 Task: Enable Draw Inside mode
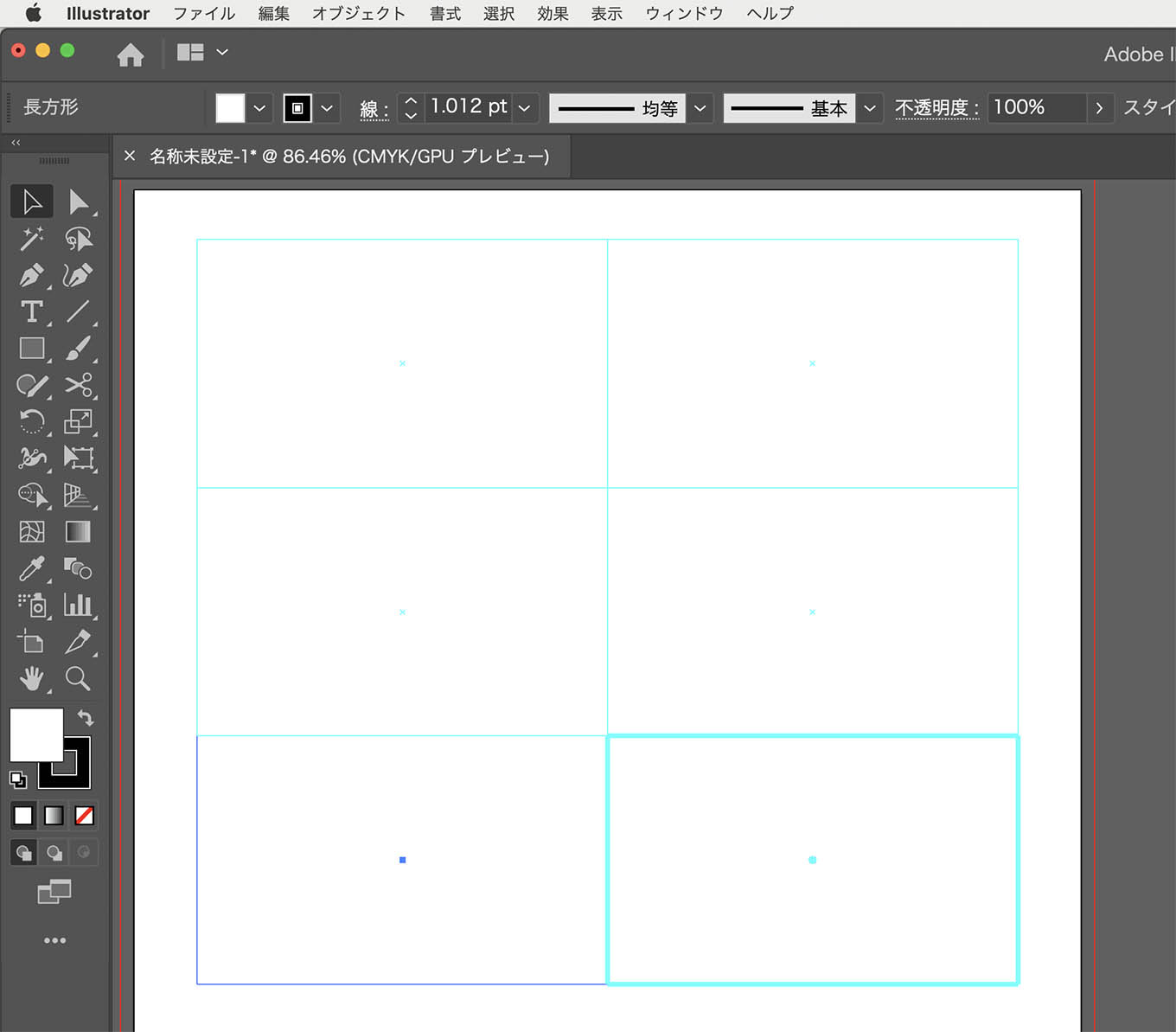[x=84, y=853]
